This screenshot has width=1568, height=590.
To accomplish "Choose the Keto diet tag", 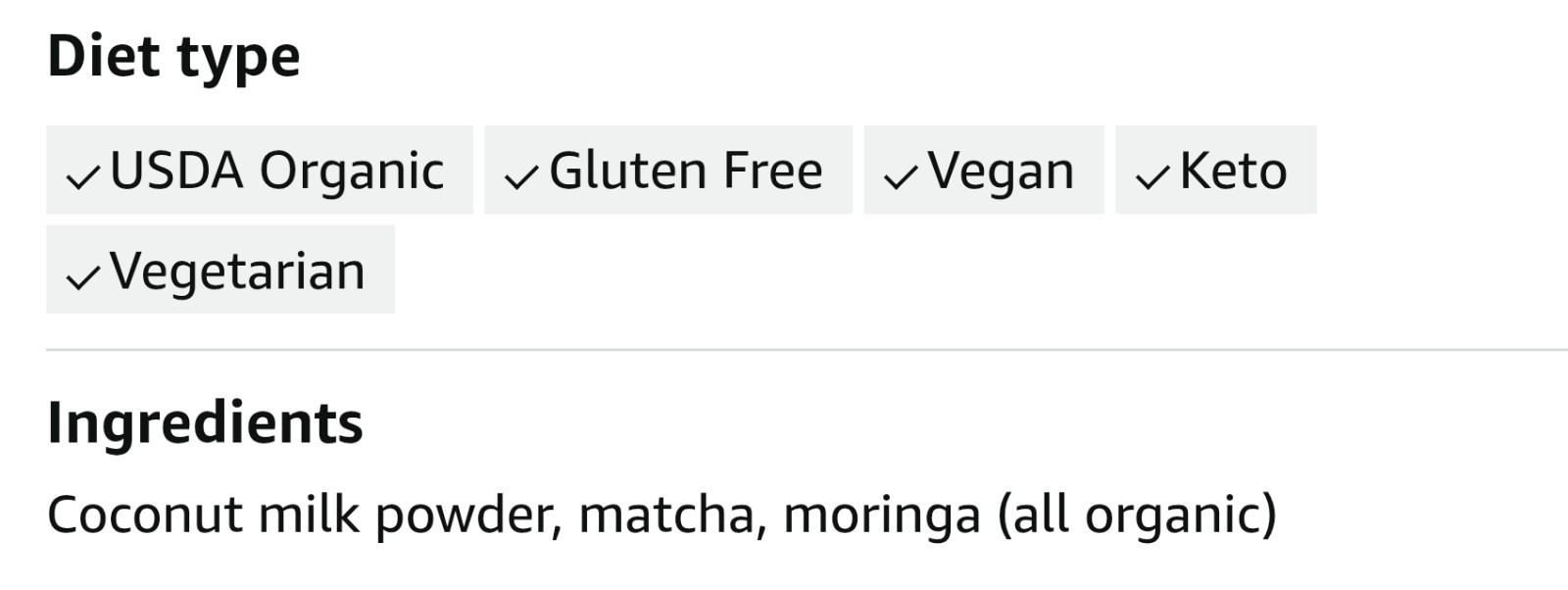I will pyautogui.click(x=1216, y=170).
